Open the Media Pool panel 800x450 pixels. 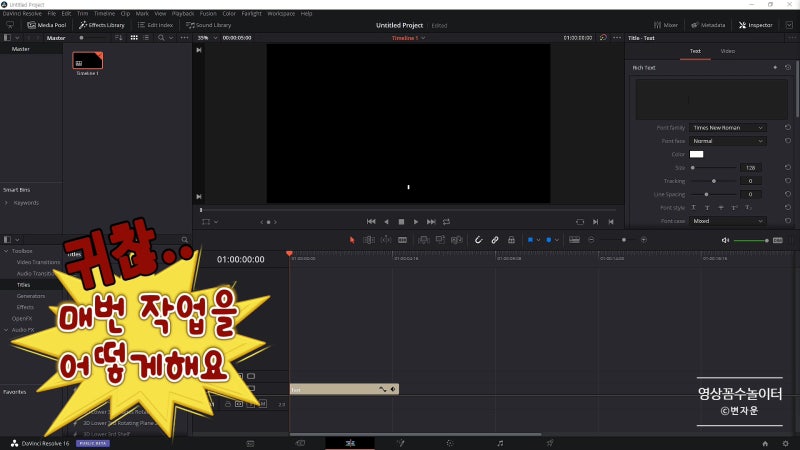46,25
